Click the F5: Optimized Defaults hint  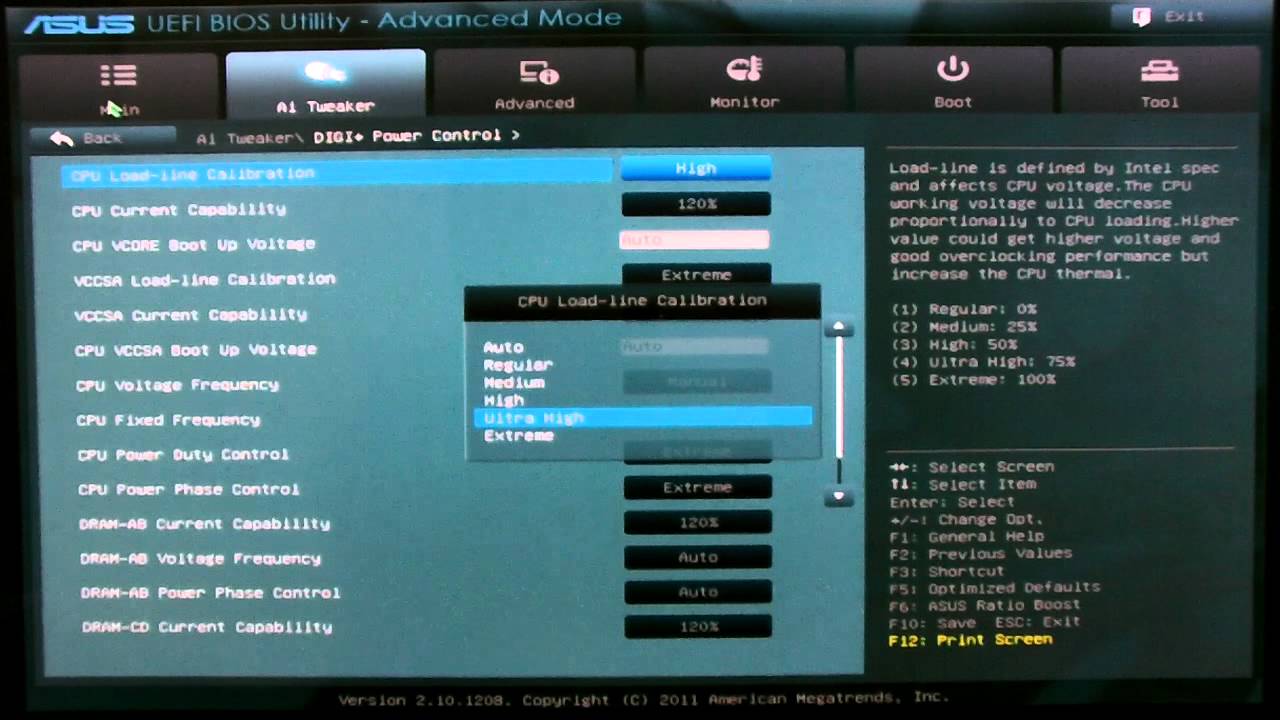click(x=994, y=587)
